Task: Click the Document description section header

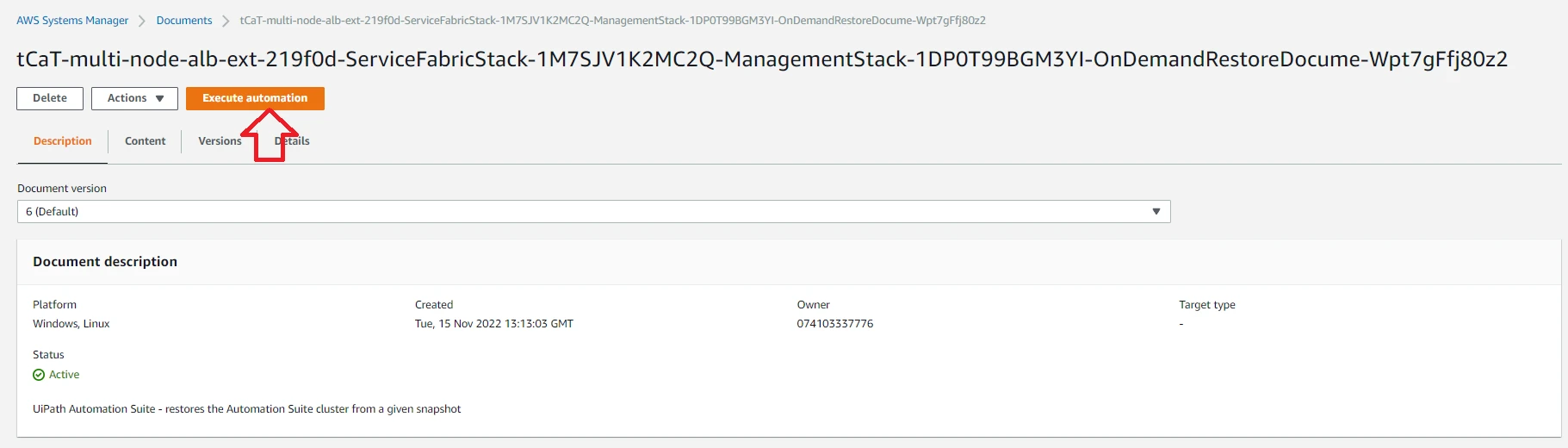Action: (105, 262)
